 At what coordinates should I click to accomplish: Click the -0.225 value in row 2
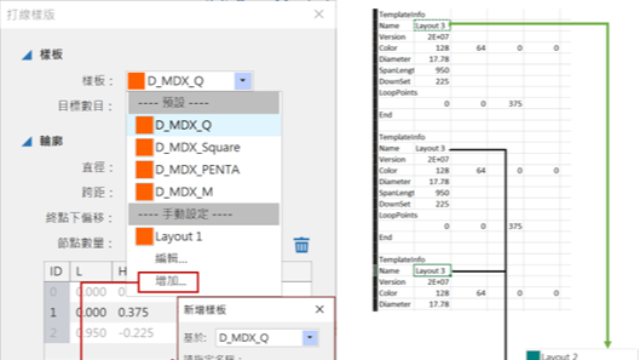click(x=136, y=333)
